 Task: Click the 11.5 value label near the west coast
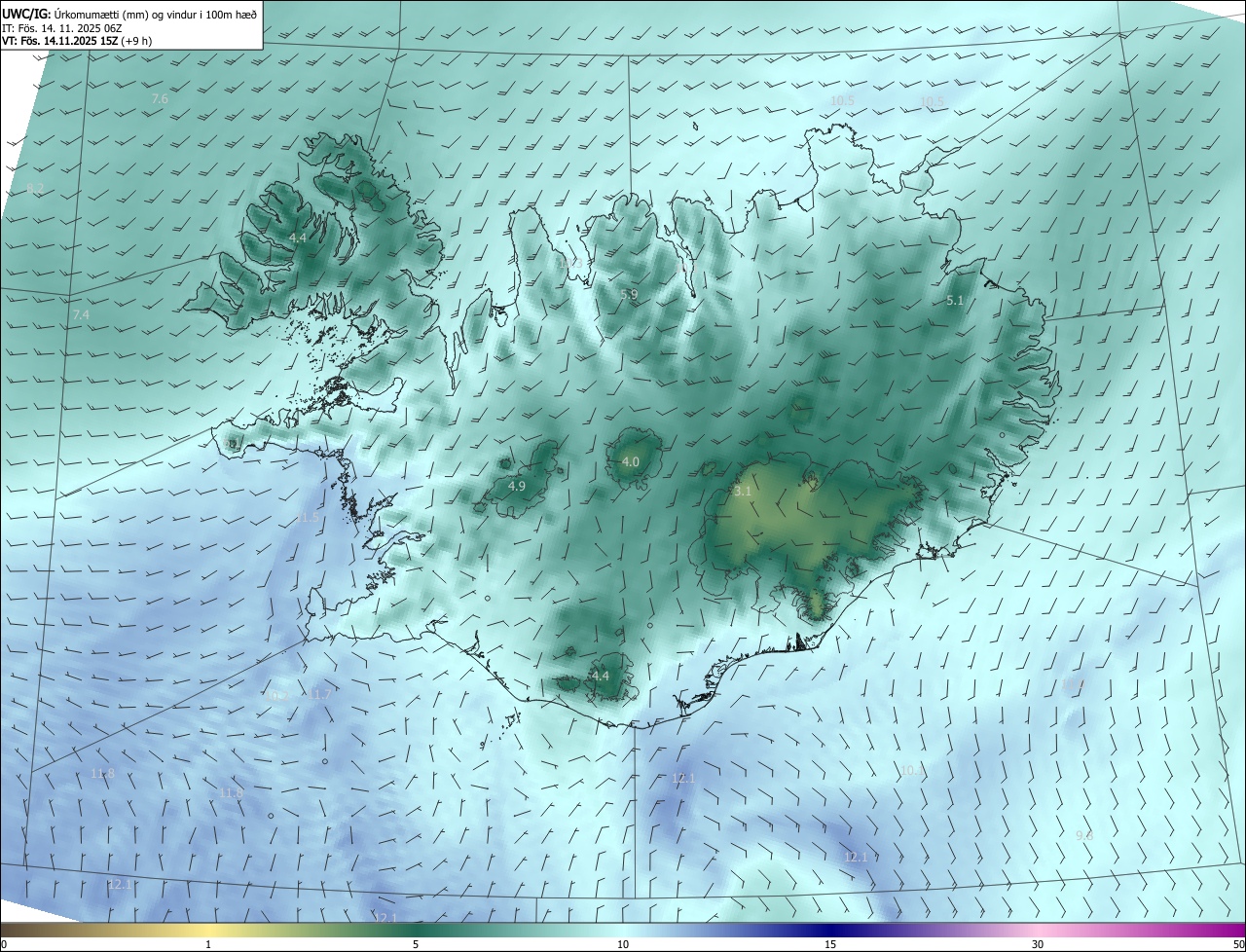pyautogui.click(x=308, y=518)
